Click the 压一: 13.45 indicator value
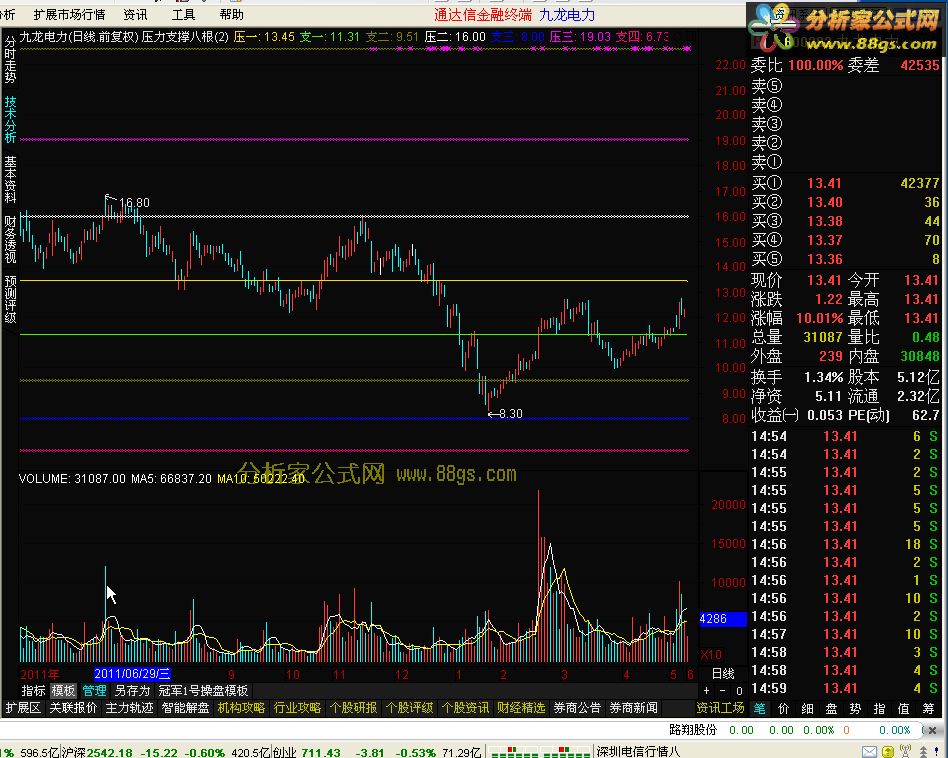Screen dimensions: 948x758 point(264,37)
